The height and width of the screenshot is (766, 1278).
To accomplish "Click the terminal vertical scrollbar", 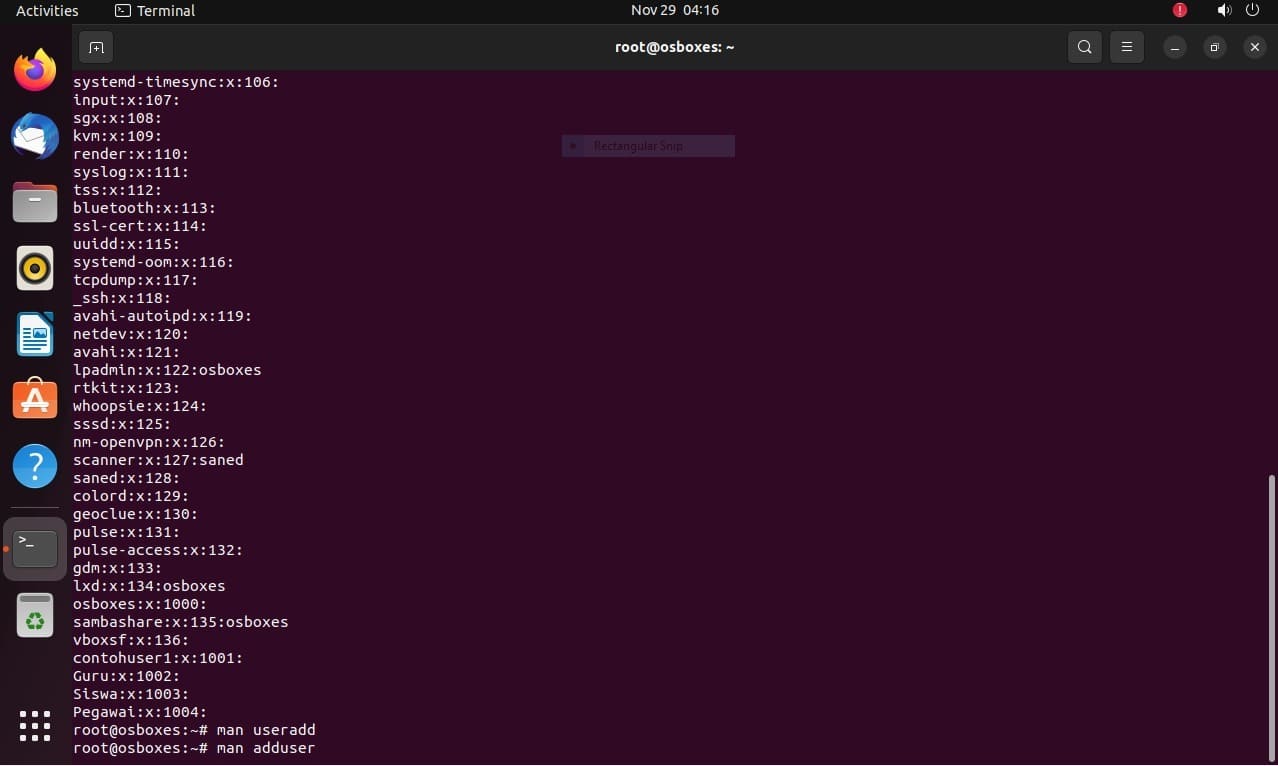I will click(x=1272, y=618).
